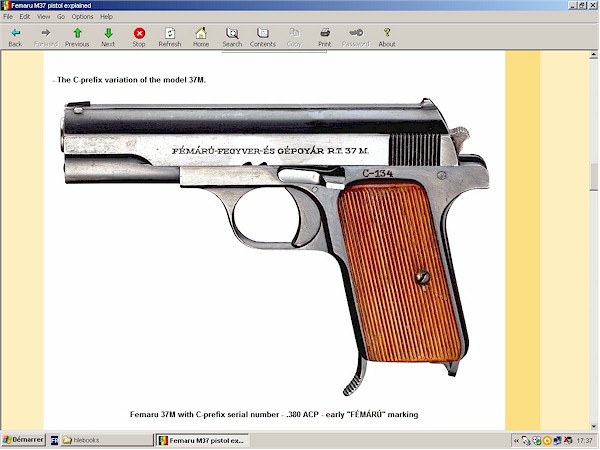
Task: Open the Search tool in the toolbar
Action: (232, 37)
